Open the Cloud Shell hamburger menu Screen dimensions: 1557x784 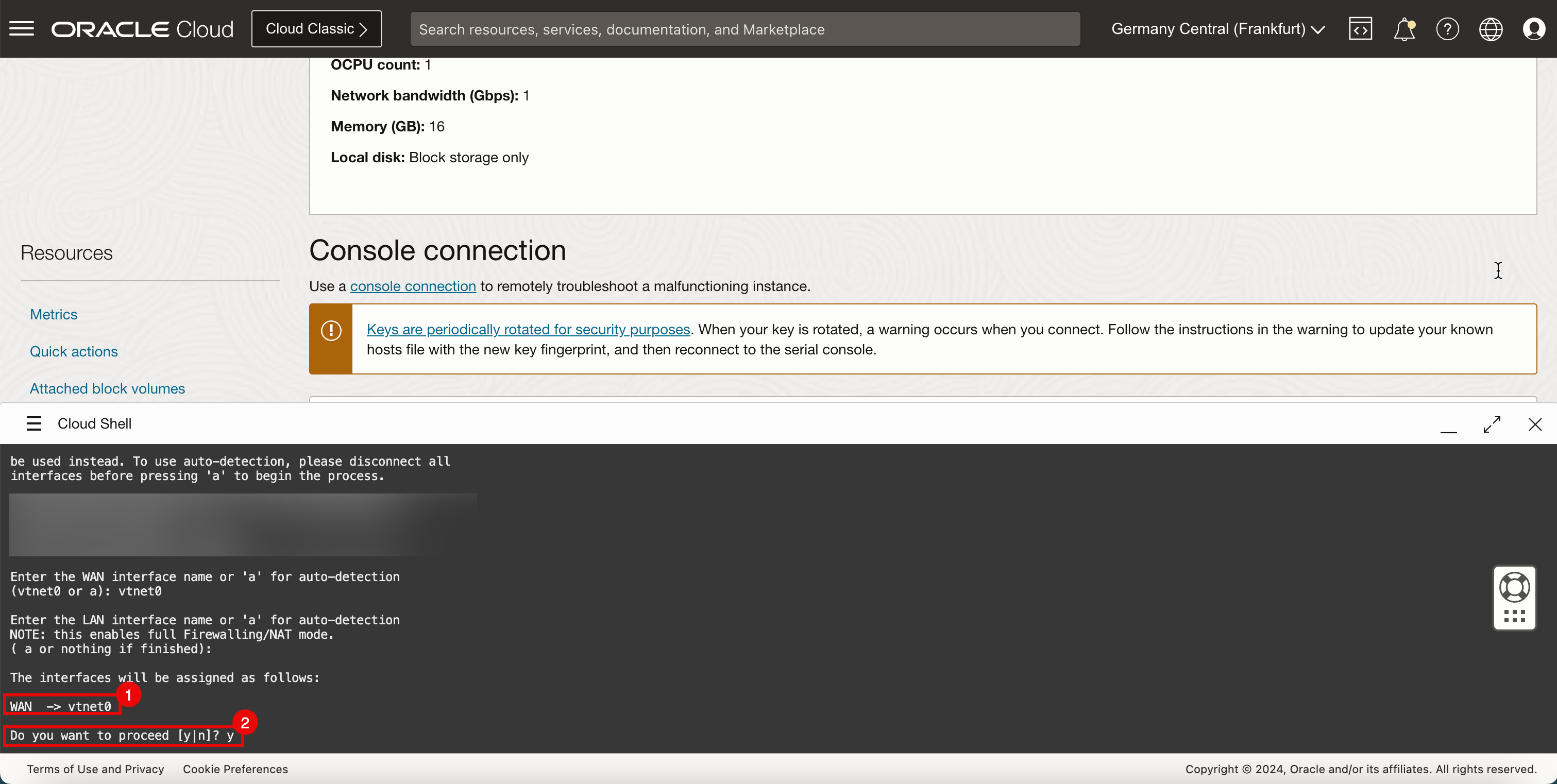(x=34, y=424)
